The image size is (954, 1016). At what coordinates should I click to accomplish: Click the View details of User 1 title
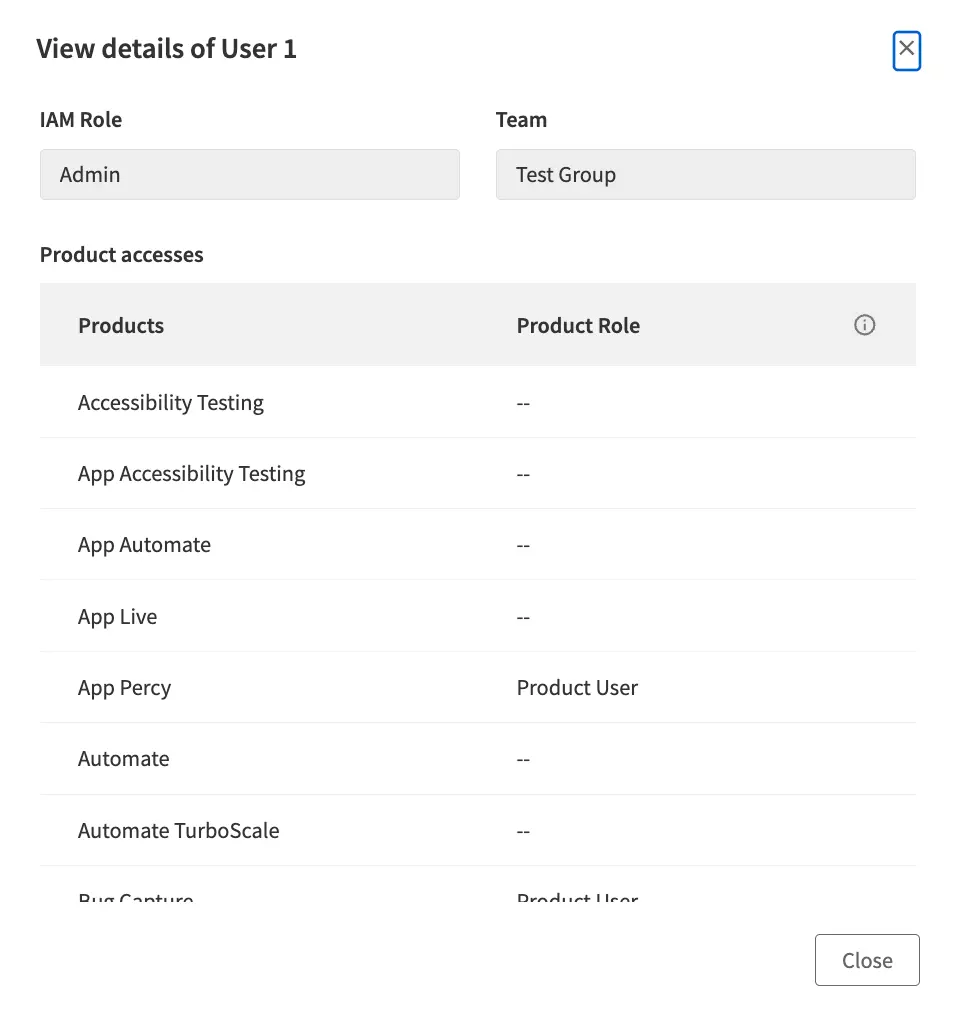[166, 49]
